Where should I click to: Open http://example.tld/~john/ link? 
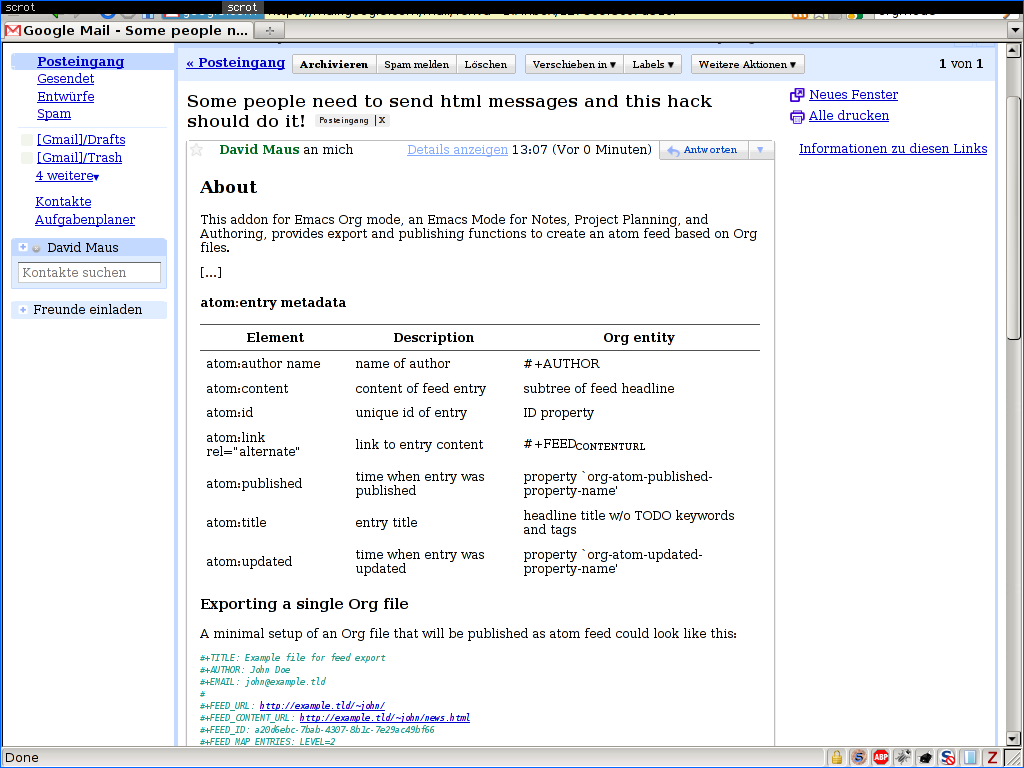(x=322, y=706)
